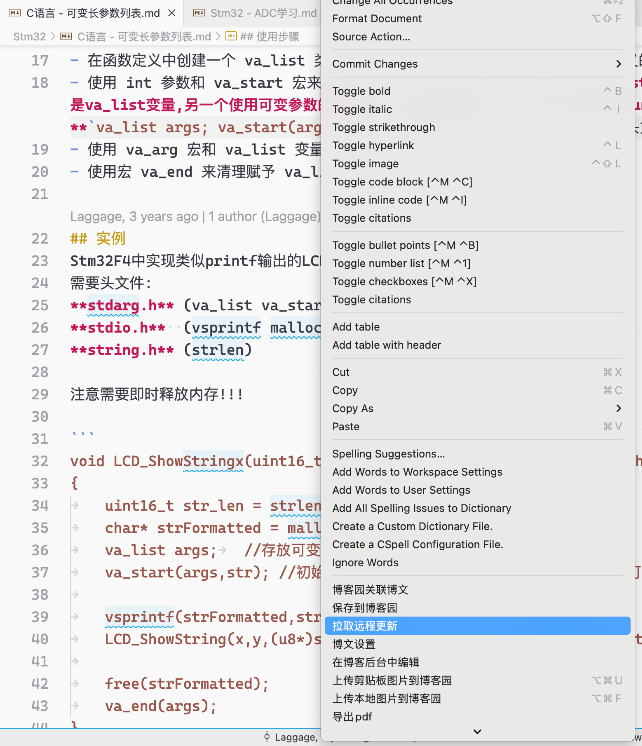Choose Copy from context menu
This screenshot has width=642, height=746.
477,390
